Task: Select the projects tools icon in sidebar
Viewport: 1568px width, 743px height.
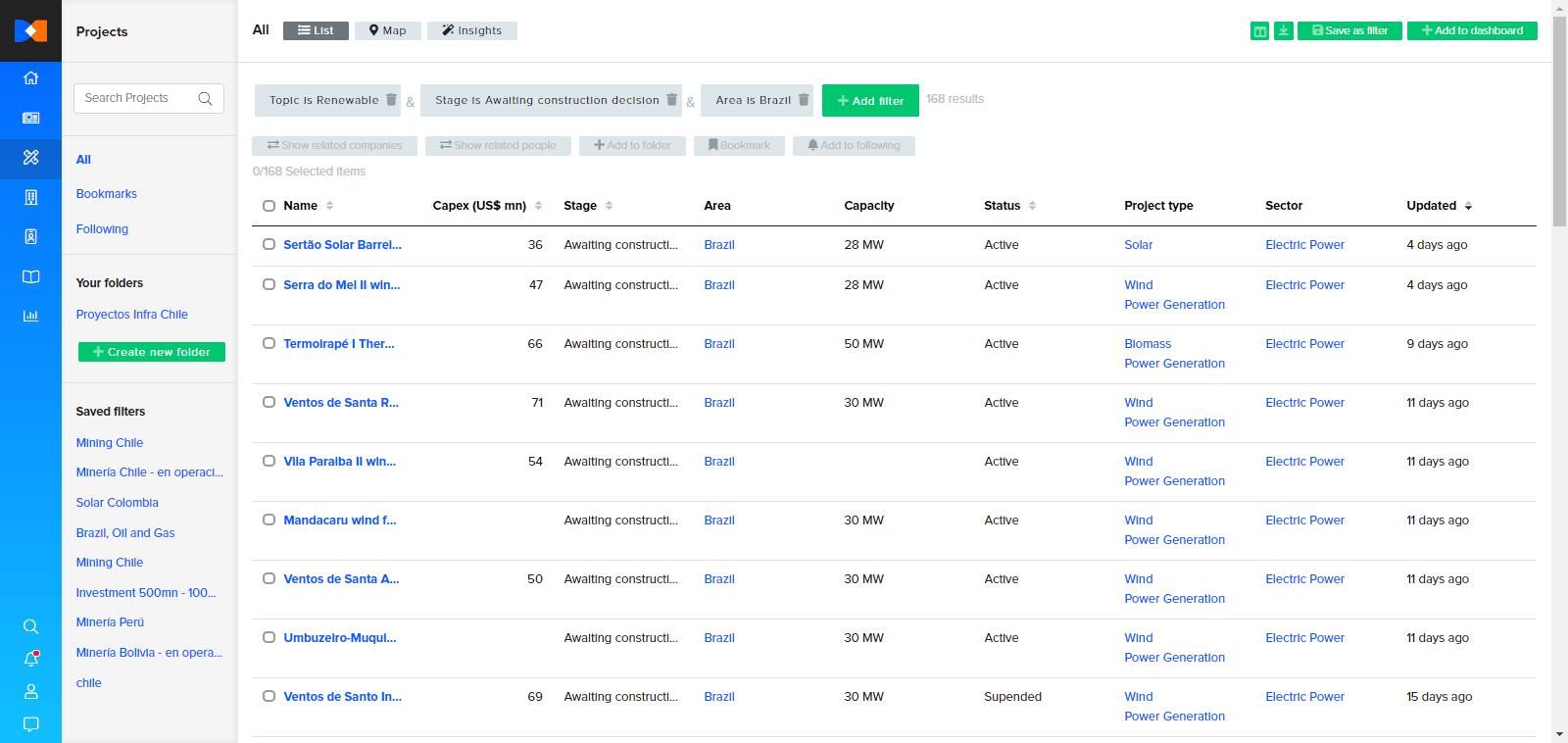Action: click(30, 157)
